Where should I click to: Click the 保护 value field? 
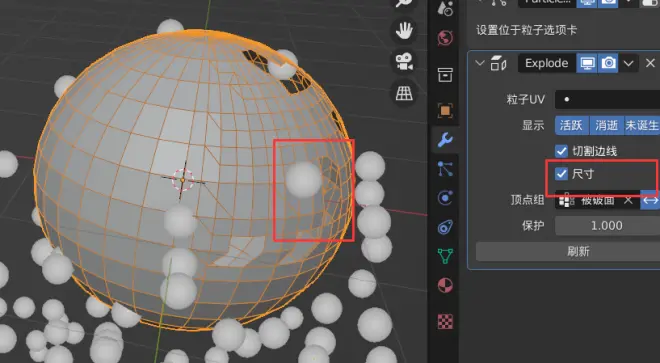coord(607,225)
